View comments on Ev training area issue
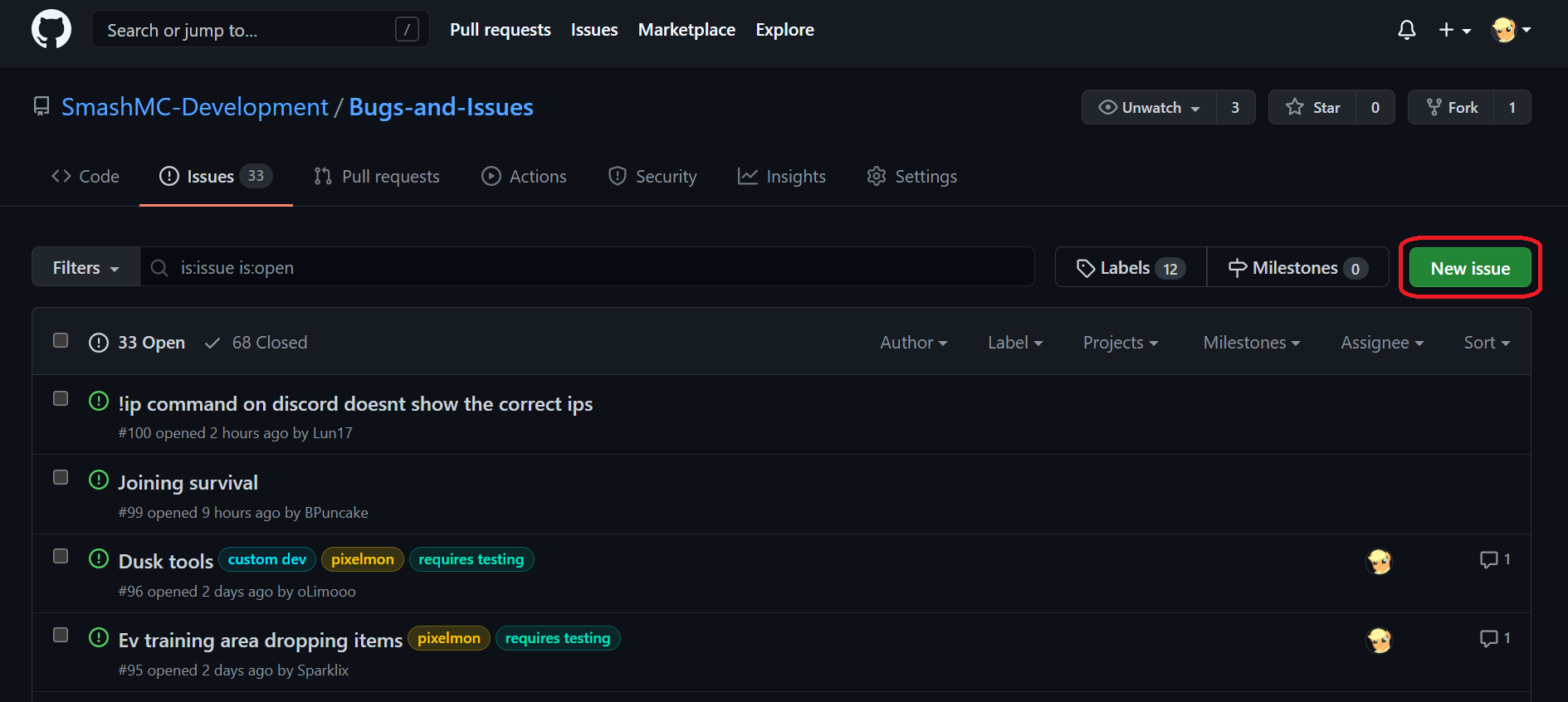 (1495, 639)
